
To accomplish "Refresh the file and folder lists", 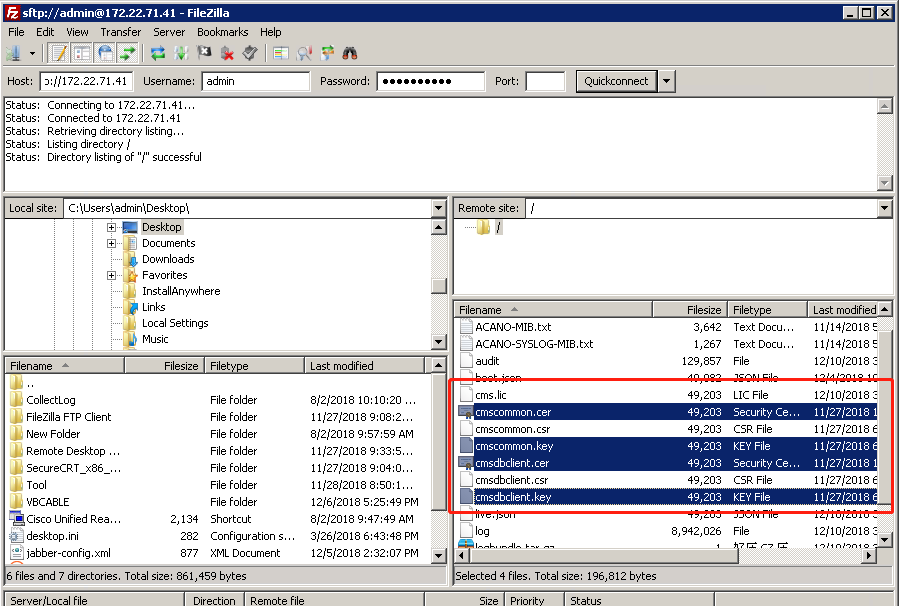I will tap(158, 54).
